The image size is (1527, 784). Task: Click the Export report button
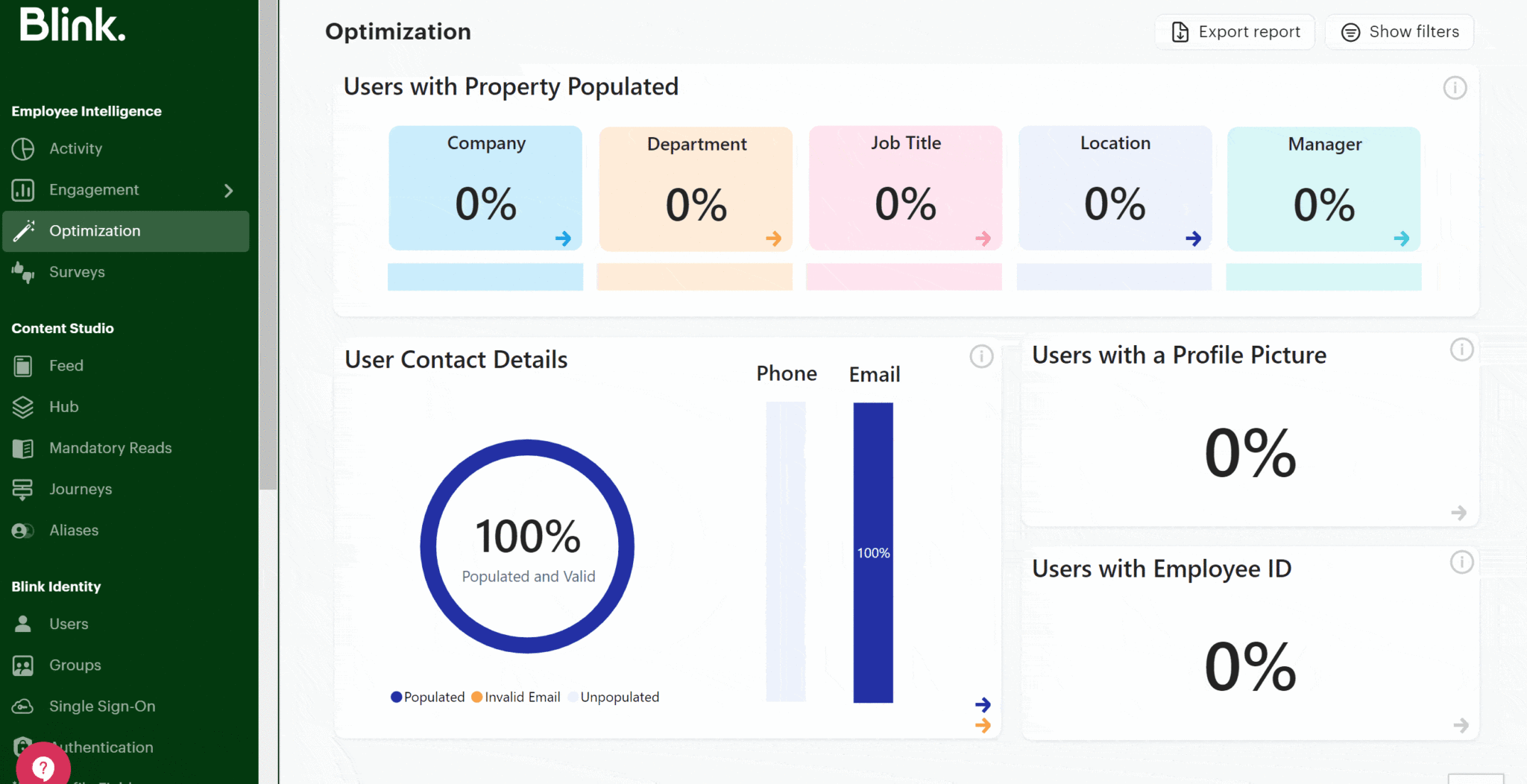coord(1235,31)
